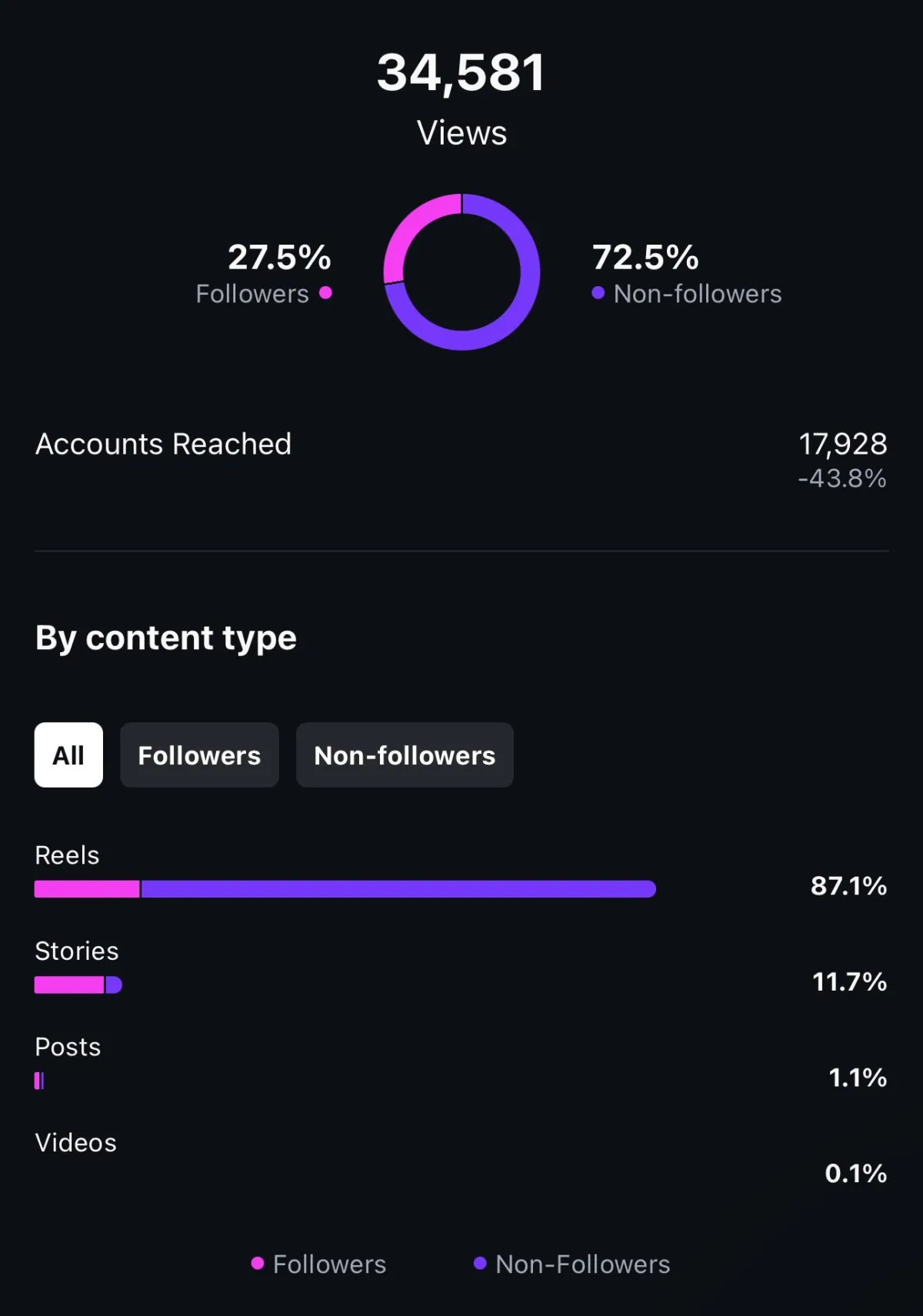Click the 17,928 accounts reached value
The height and width of the screenshot is (1316, 923).
843,444
